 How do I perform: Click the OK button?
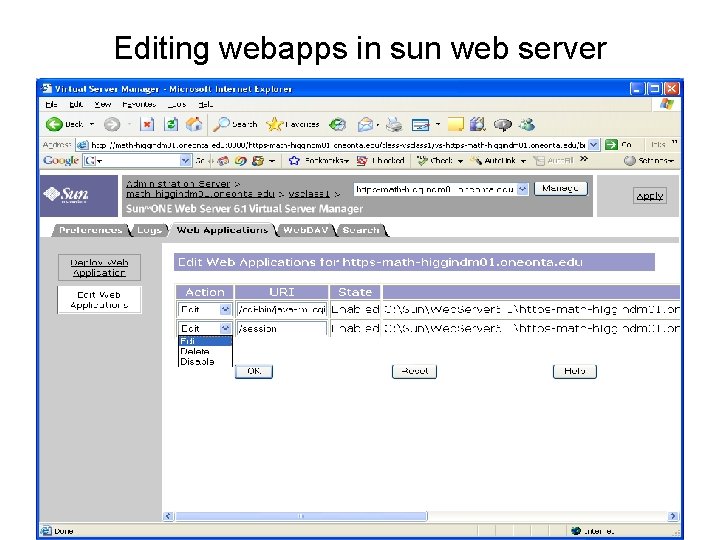(x=254, y=371)
